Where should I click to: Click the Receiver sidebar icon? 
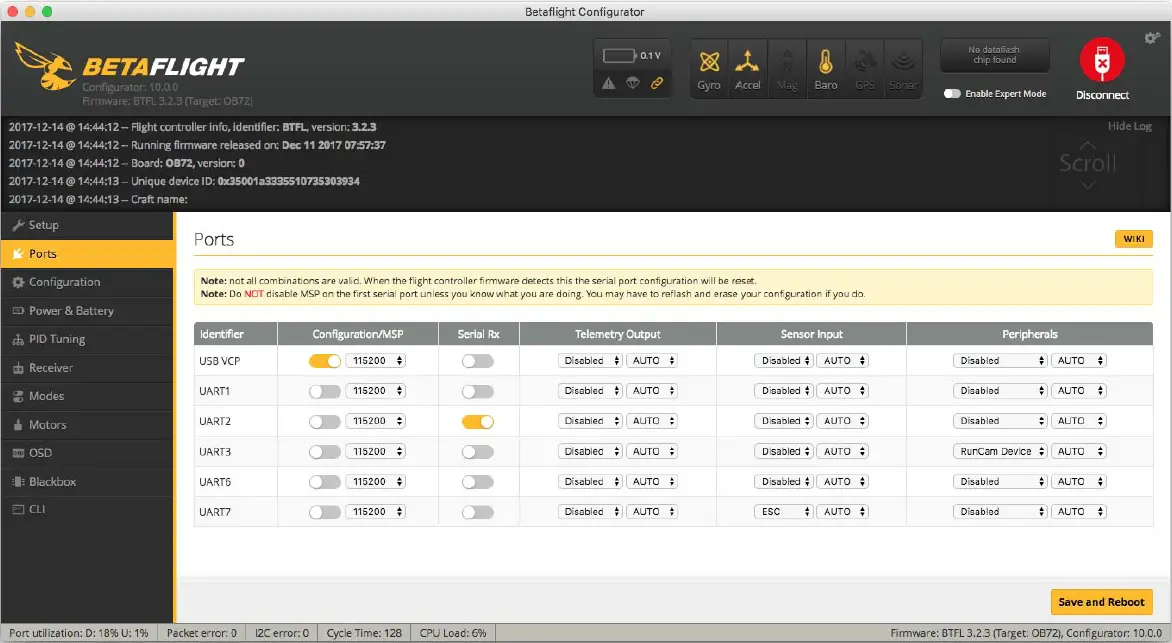(18, 368)
